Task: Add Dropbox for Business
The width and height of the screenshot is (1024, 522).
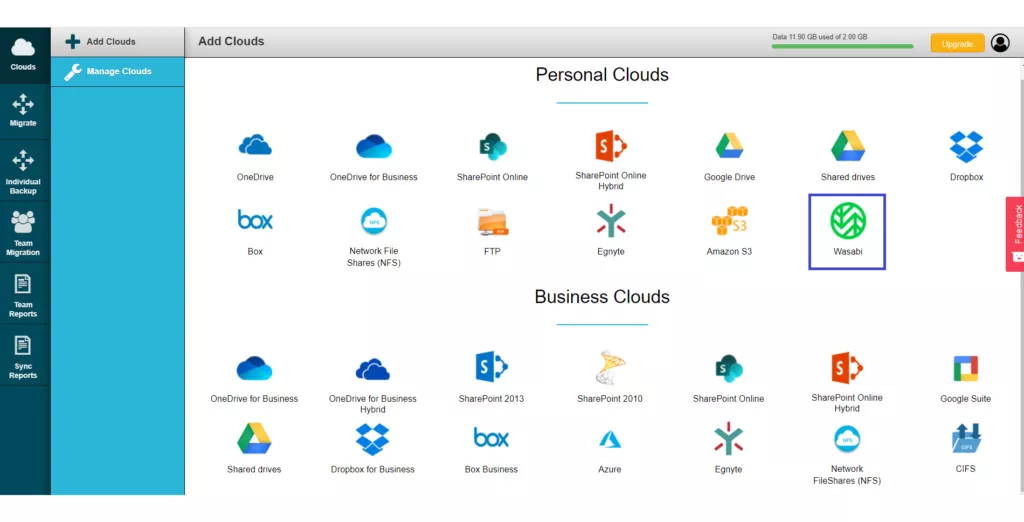Action: [373, 449]
